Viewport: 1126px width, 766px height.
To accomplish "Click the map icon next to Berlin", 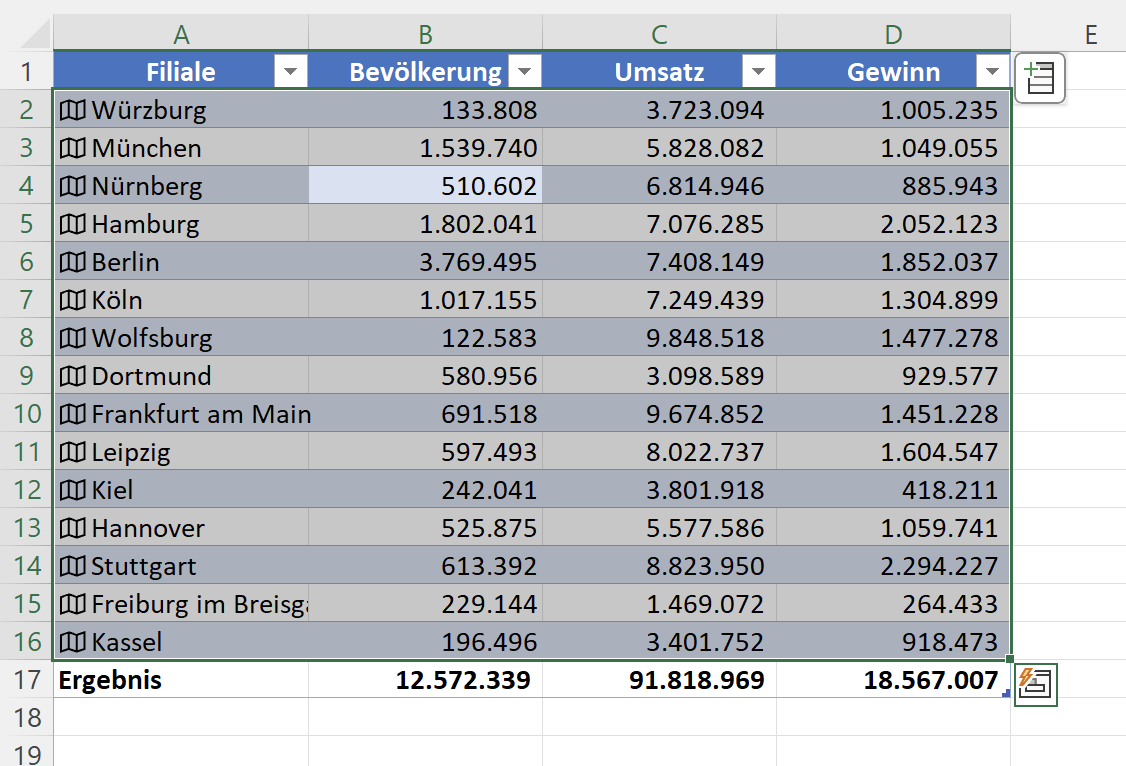I will coord(73,262).
